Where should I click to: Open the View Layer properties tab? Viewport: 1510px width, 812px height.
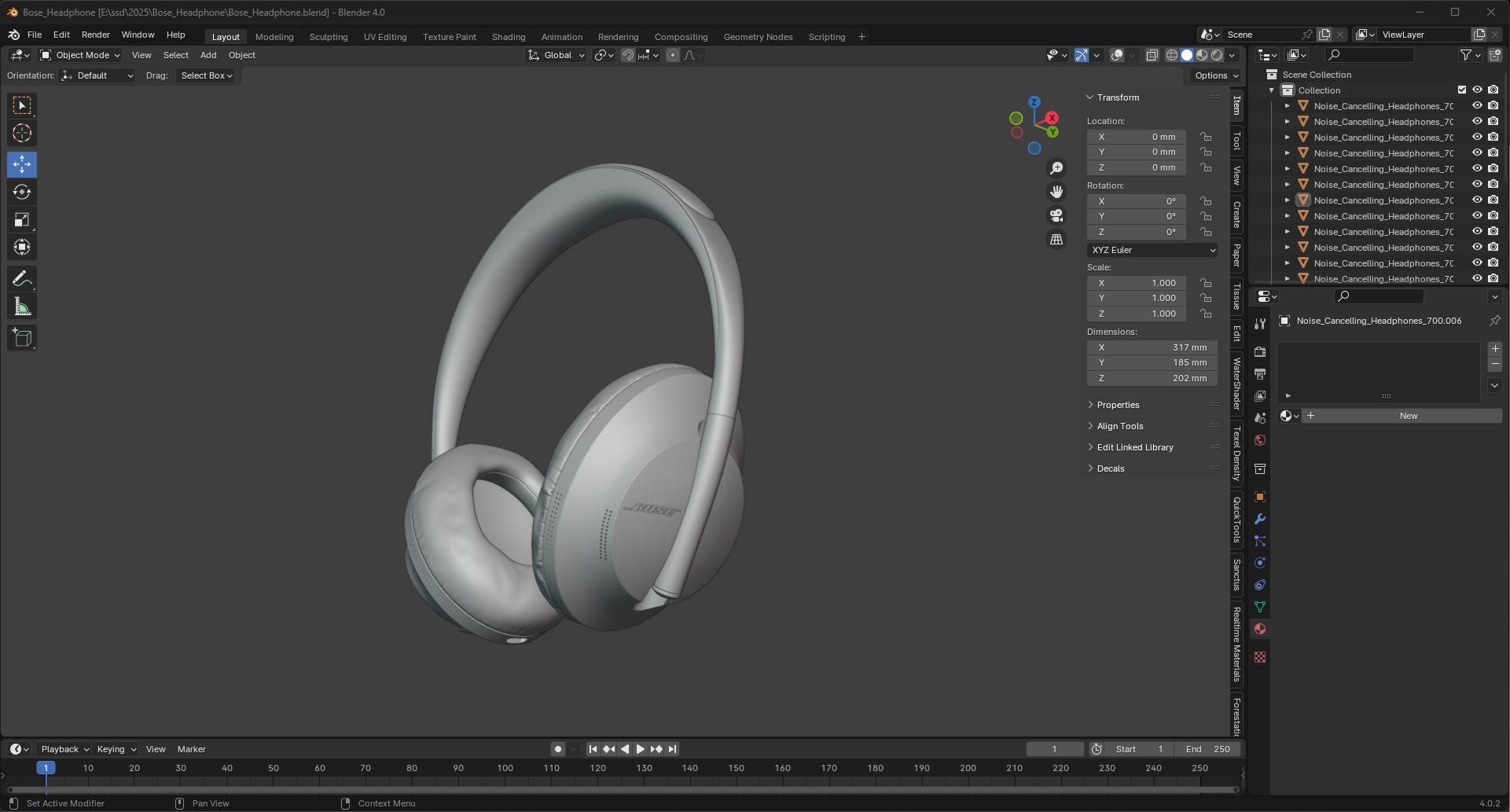[1260, 395]
